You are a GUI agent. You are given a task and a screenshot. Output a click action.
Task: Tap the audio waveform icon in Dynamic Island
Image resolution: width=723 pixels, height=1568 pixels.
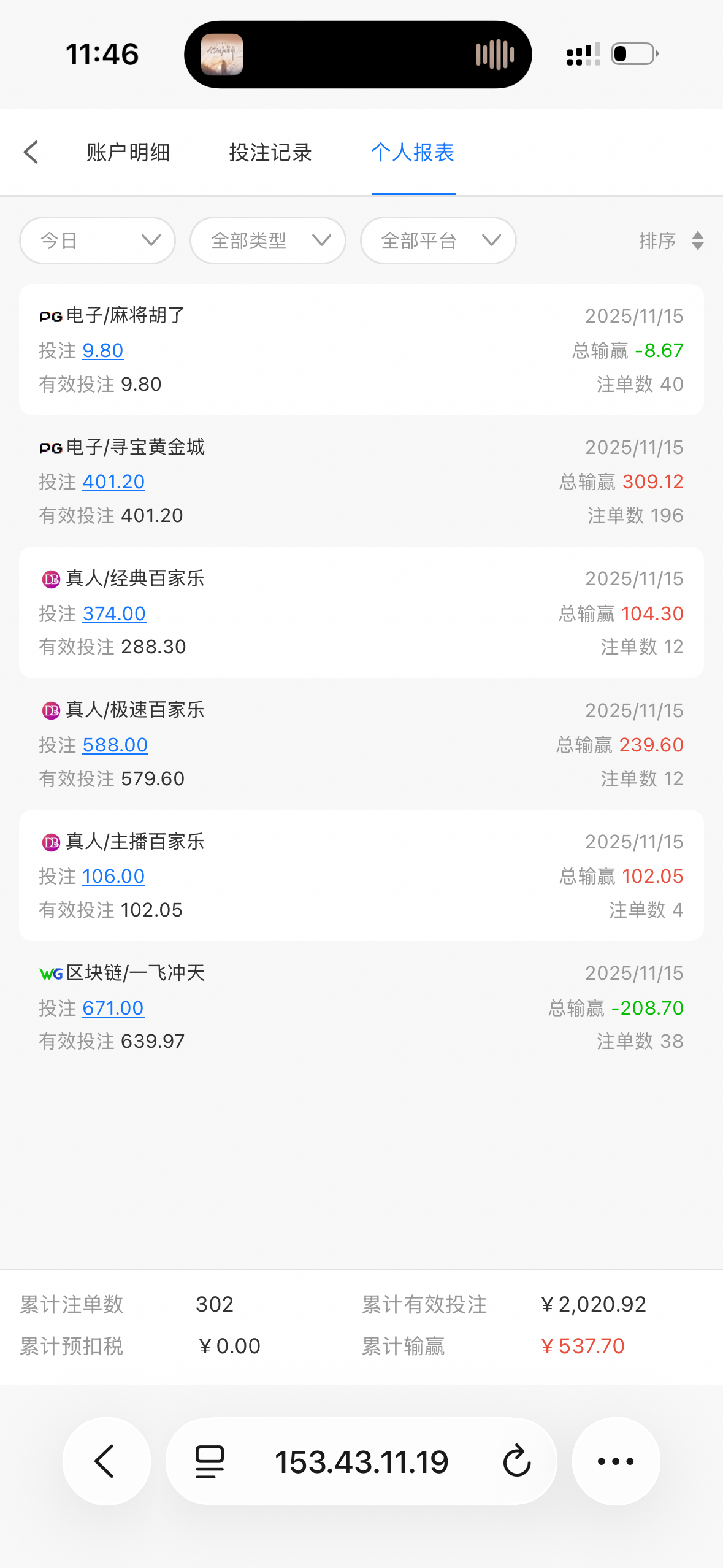tap(494, 55)
